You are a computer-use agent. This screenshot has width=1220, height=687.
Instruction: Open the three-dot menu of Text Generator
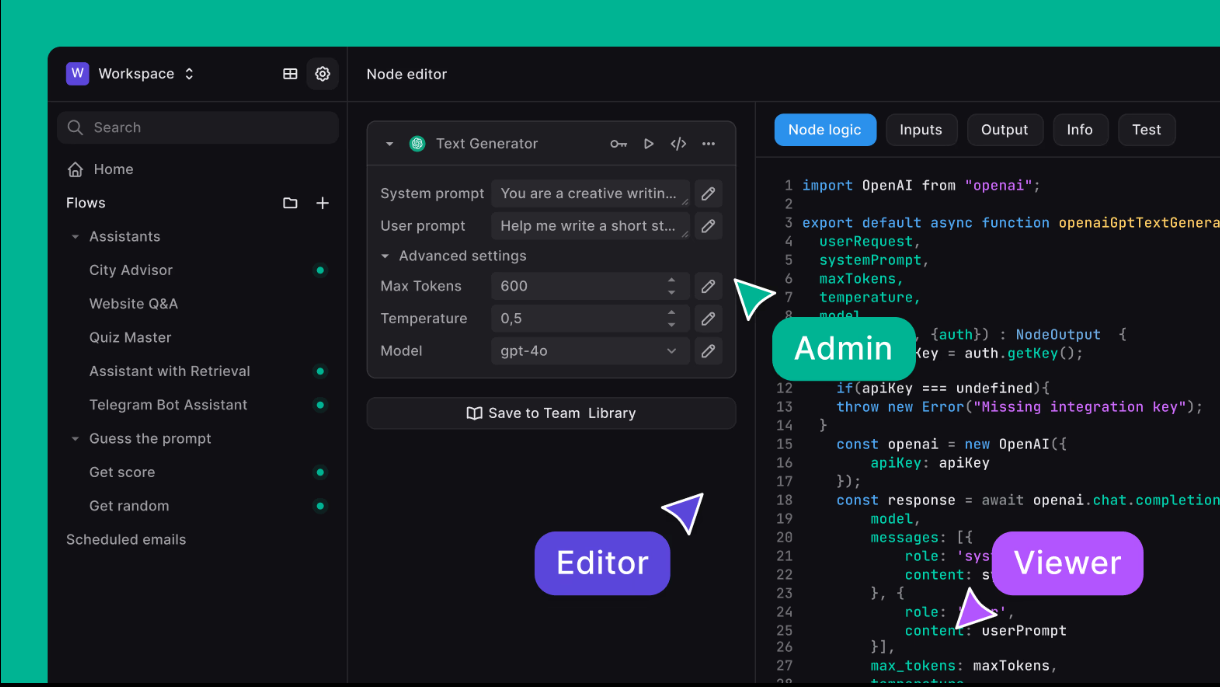click(x=708, y=144)
